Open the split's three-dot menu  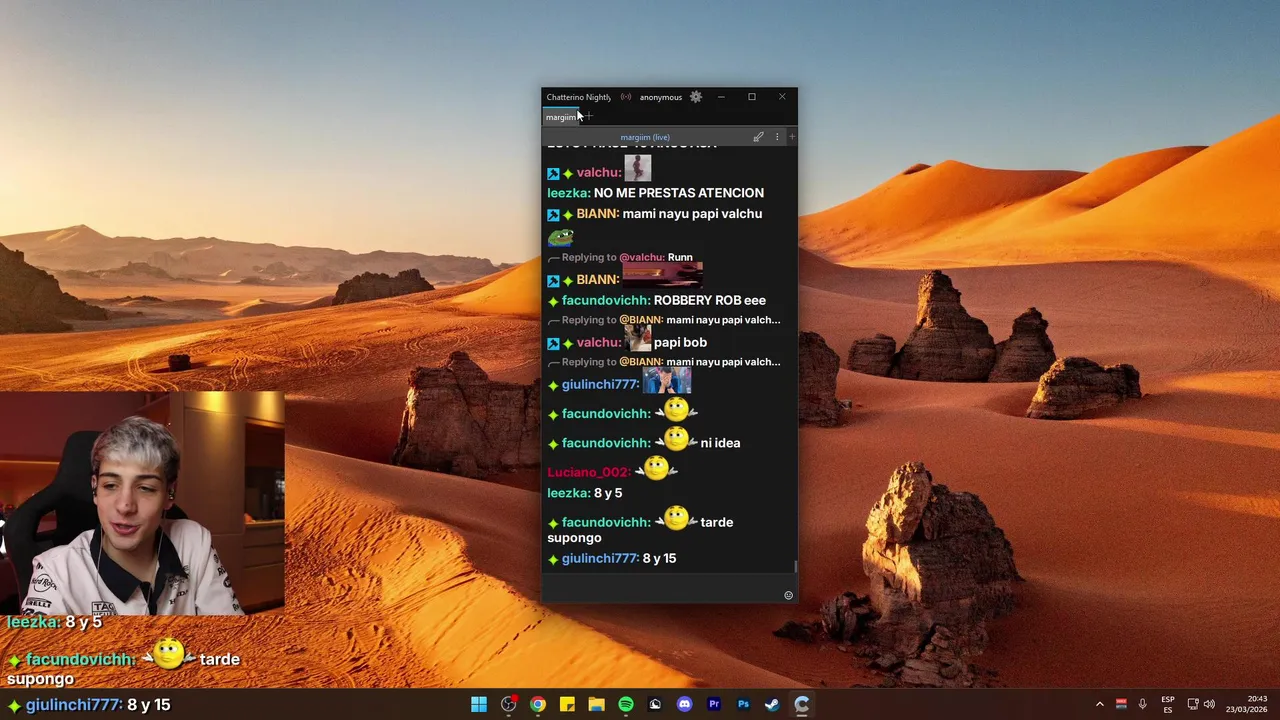point(777,137)
